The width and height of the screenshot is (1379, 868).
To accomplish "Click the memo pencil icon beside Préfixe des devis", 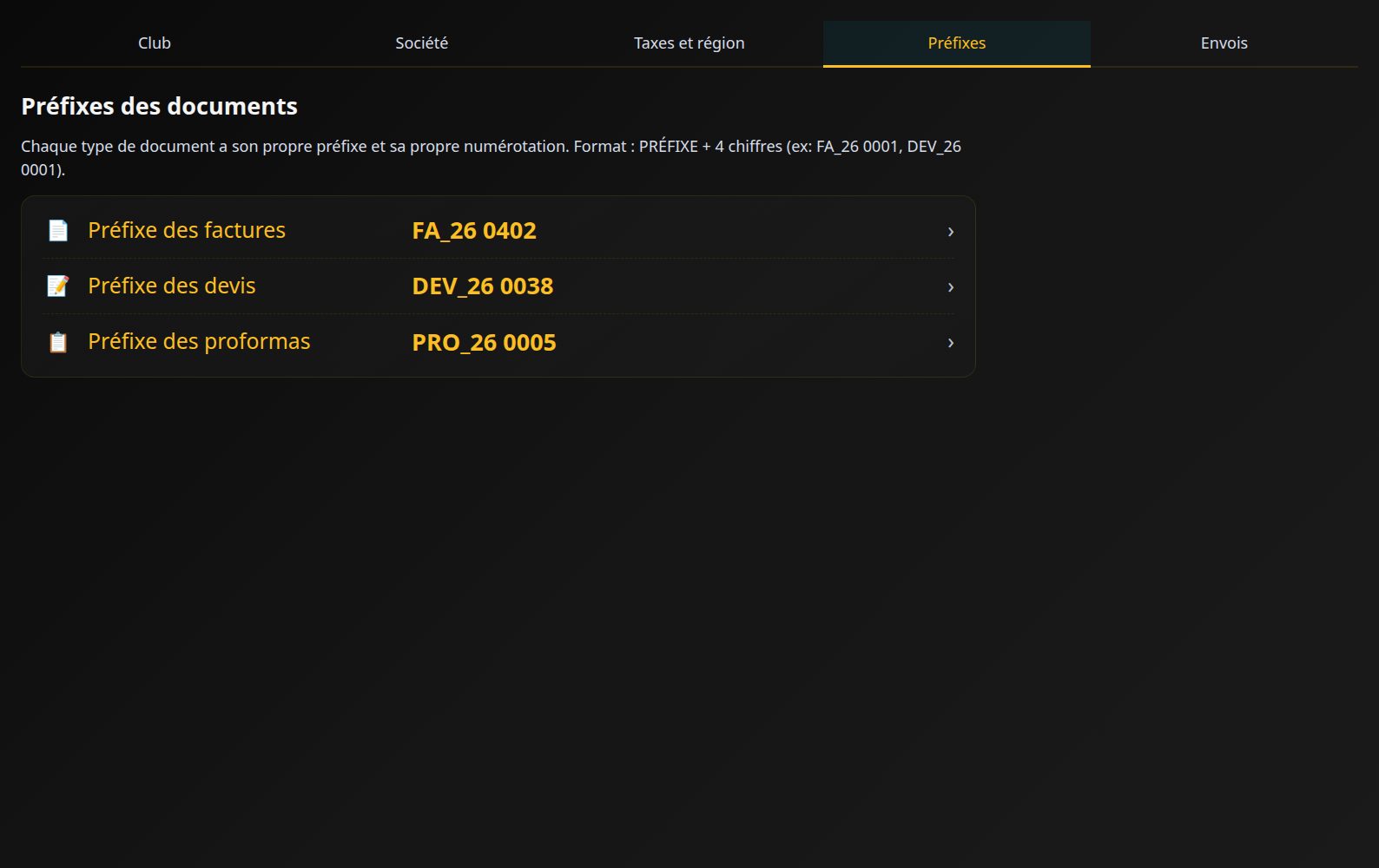I will [58, 286].
